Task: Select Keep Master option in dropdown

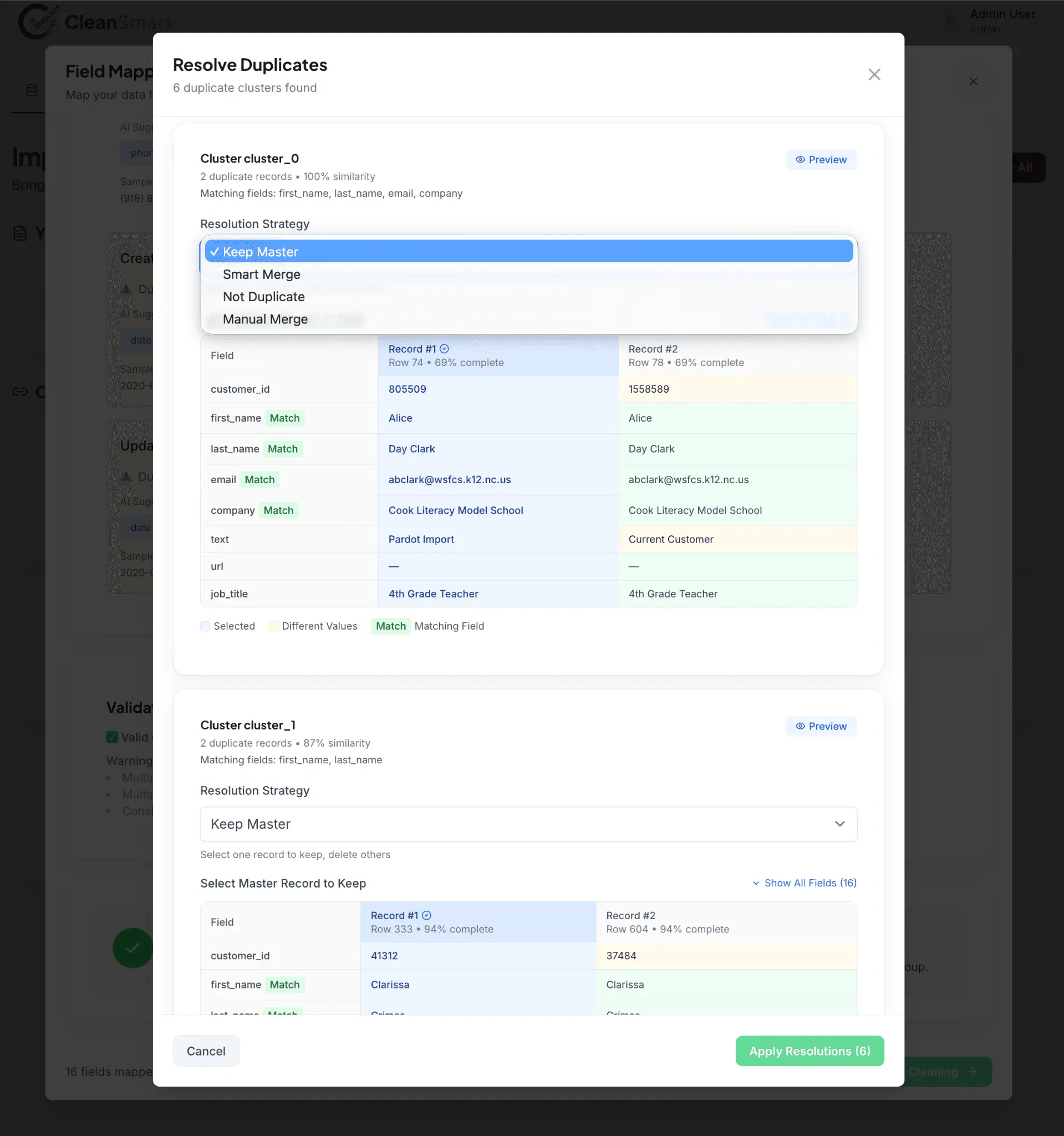Action: (529, 251)
